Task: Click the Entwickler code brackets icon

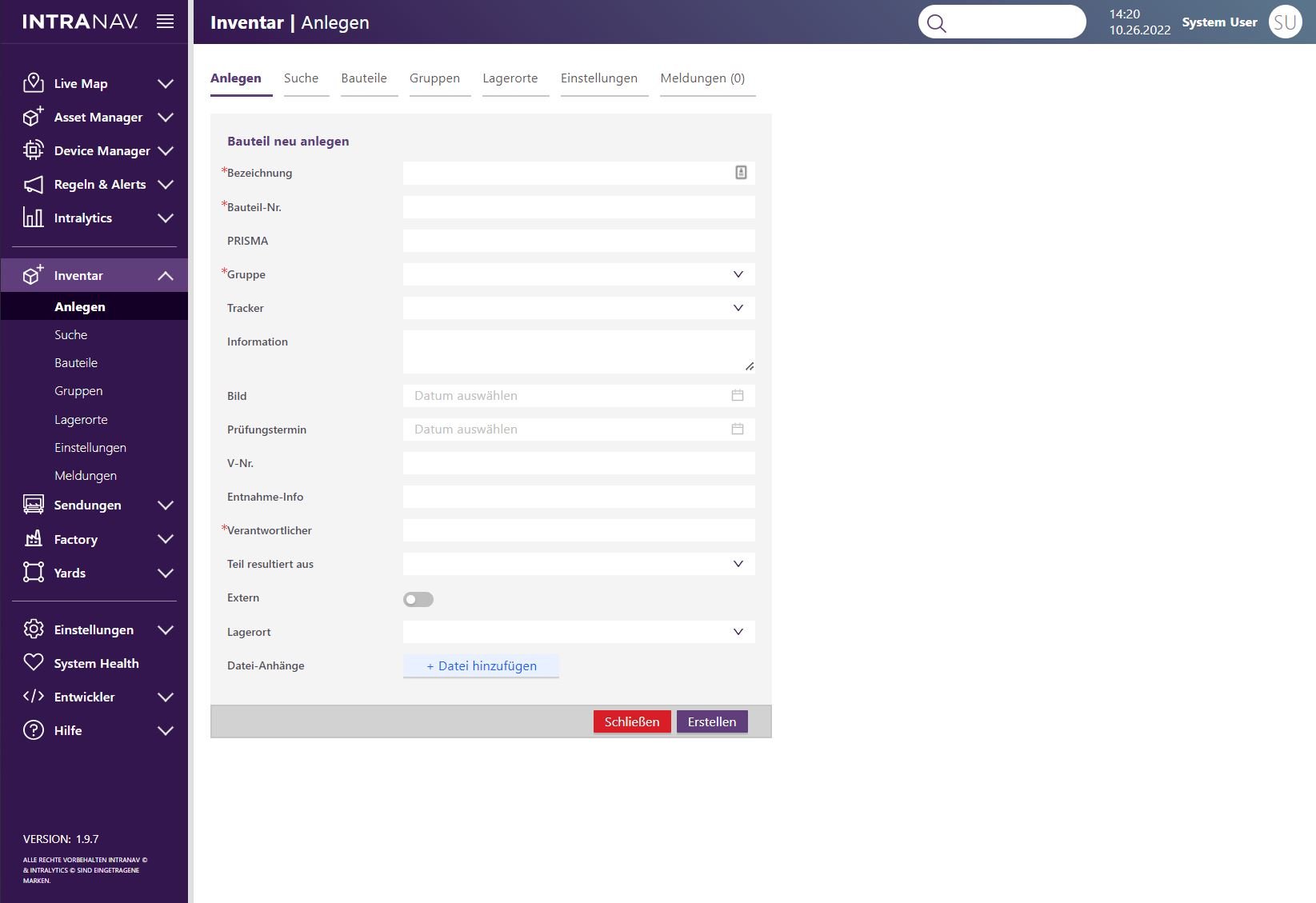Action: coord(33,697)
